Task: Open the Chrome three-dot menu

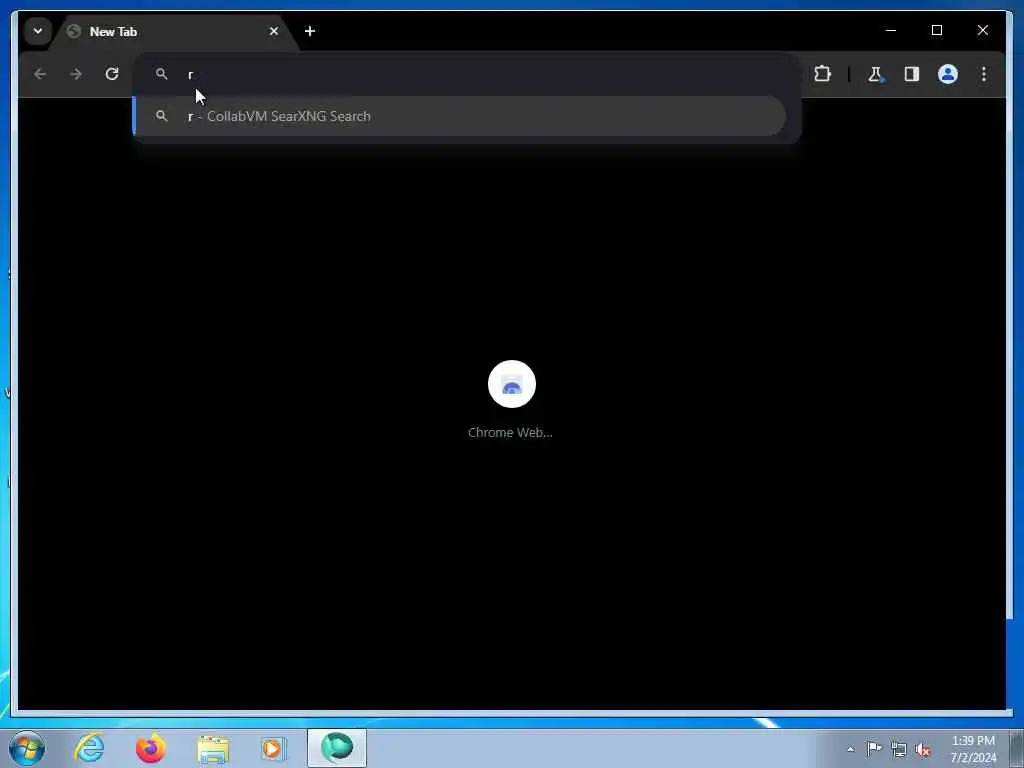Action: (x=984, y=74)
